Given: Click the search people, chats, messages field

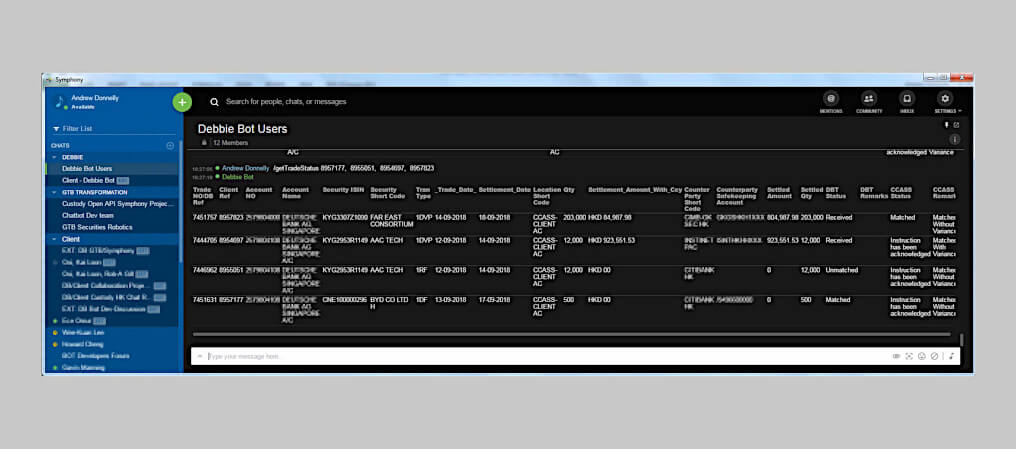Looking at the screenshot, I should pos(286,102).
